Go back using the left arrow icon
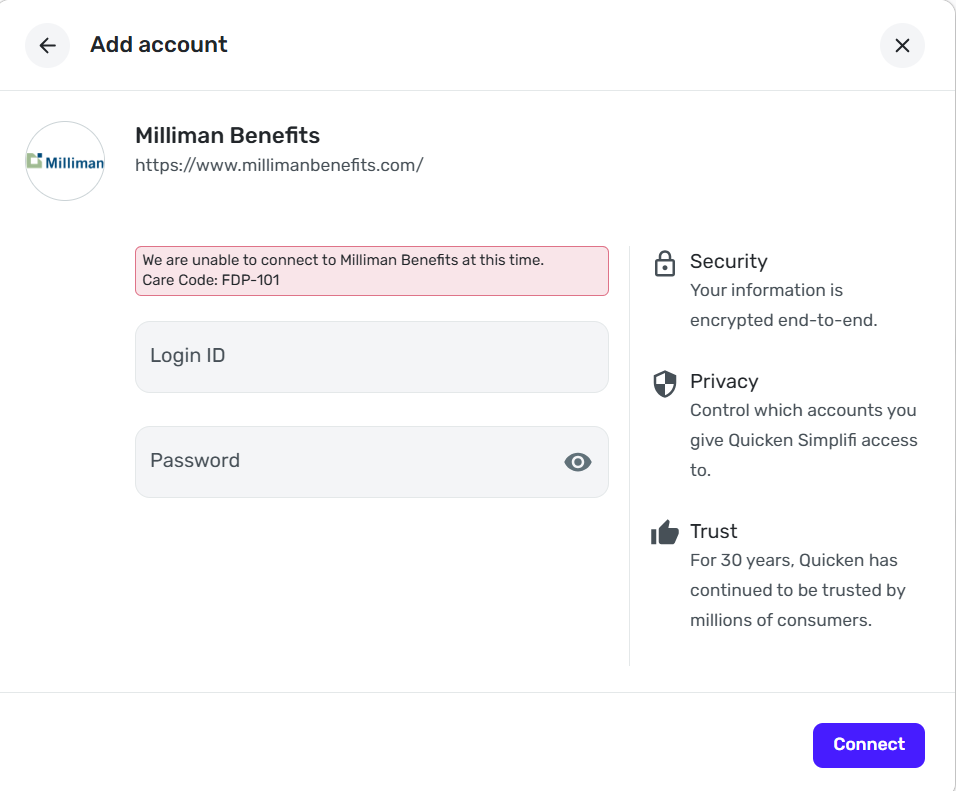 click(x=47, y=45)
